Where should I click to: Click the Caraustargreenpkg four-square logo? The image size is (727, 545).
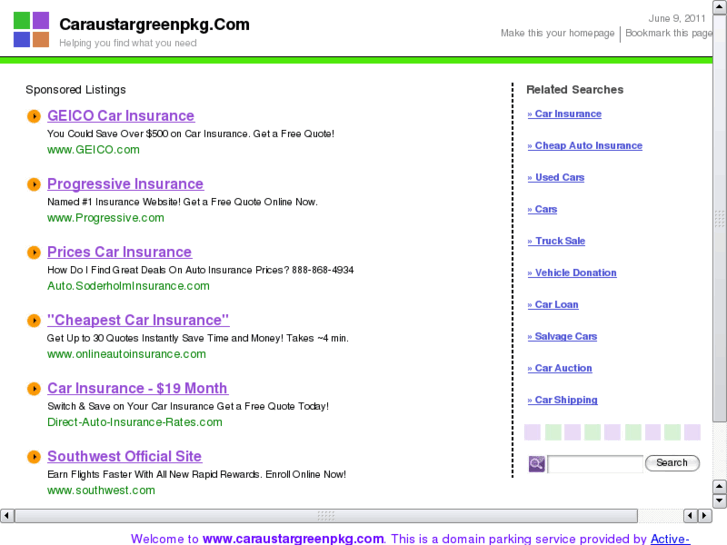(31, 30)
